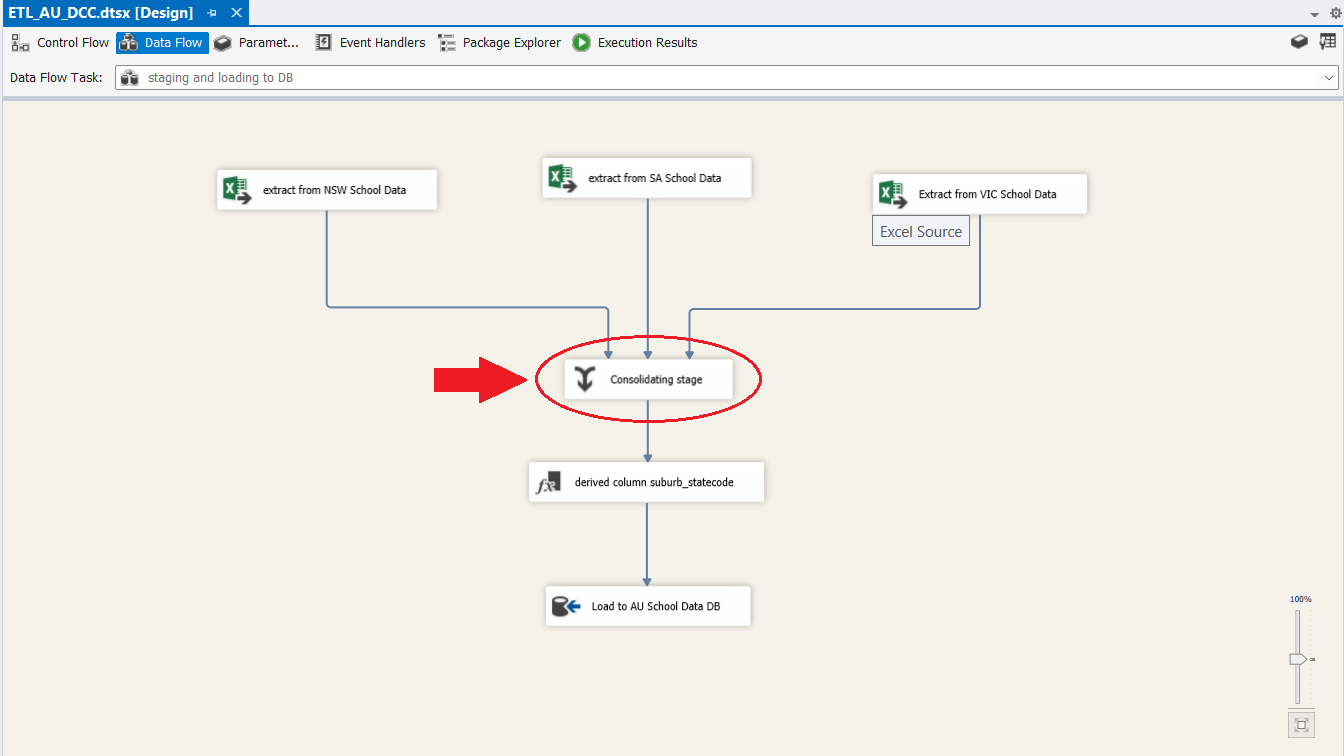Select the SA School Data Excel source icon
Image resolution: width=1344 pixels, height=756 pixels.
(562, 178)
